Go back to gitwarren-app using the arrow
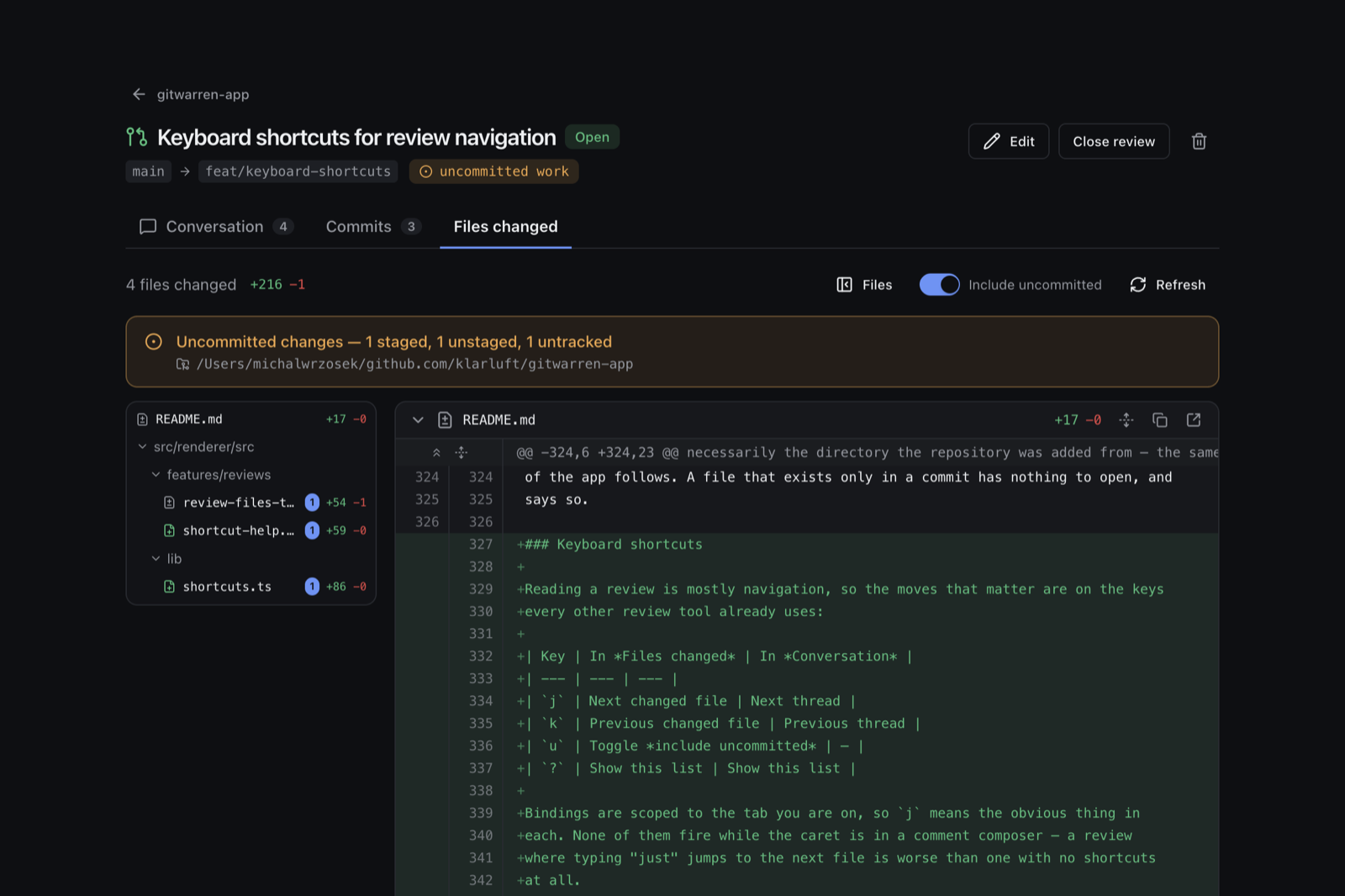 [139, 94]
